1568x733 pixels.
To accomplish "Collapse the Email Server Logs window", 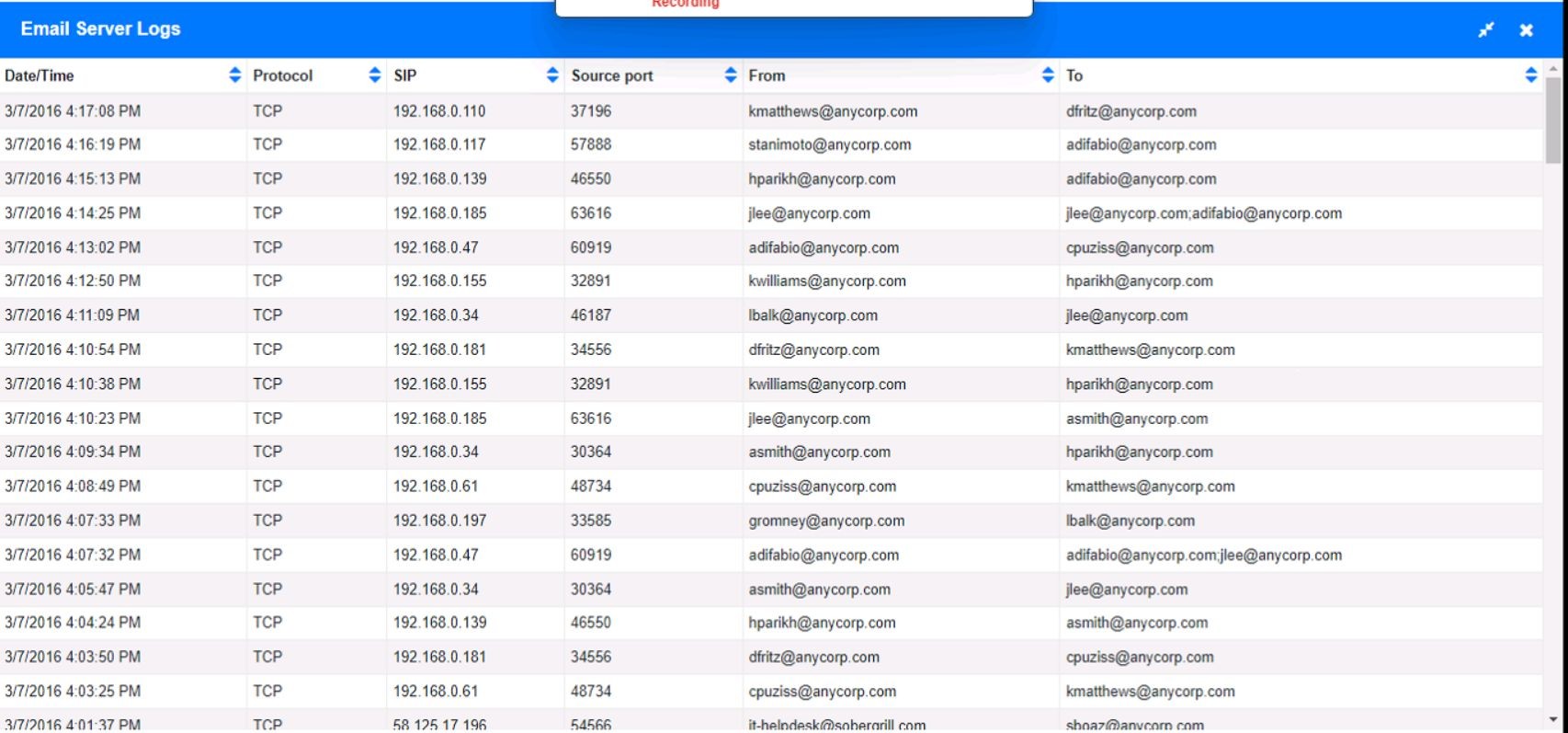I will point(1486,29).
